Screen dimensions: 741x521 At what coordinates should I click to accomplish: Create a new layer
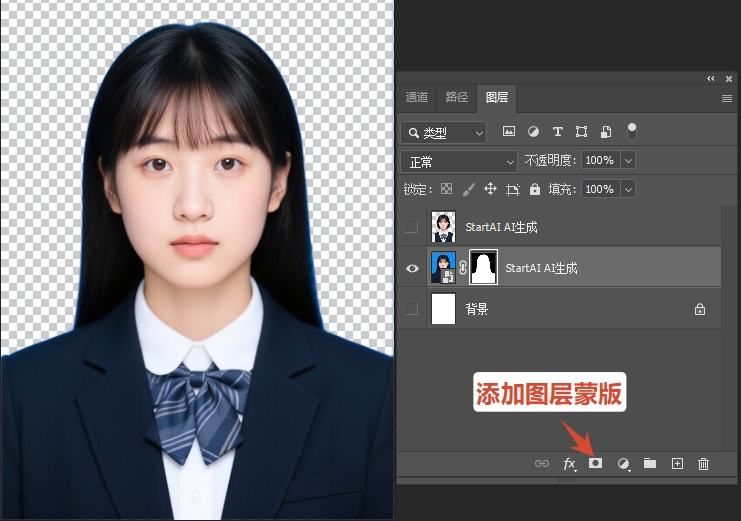pyautogui.click(x=677, y=463)
